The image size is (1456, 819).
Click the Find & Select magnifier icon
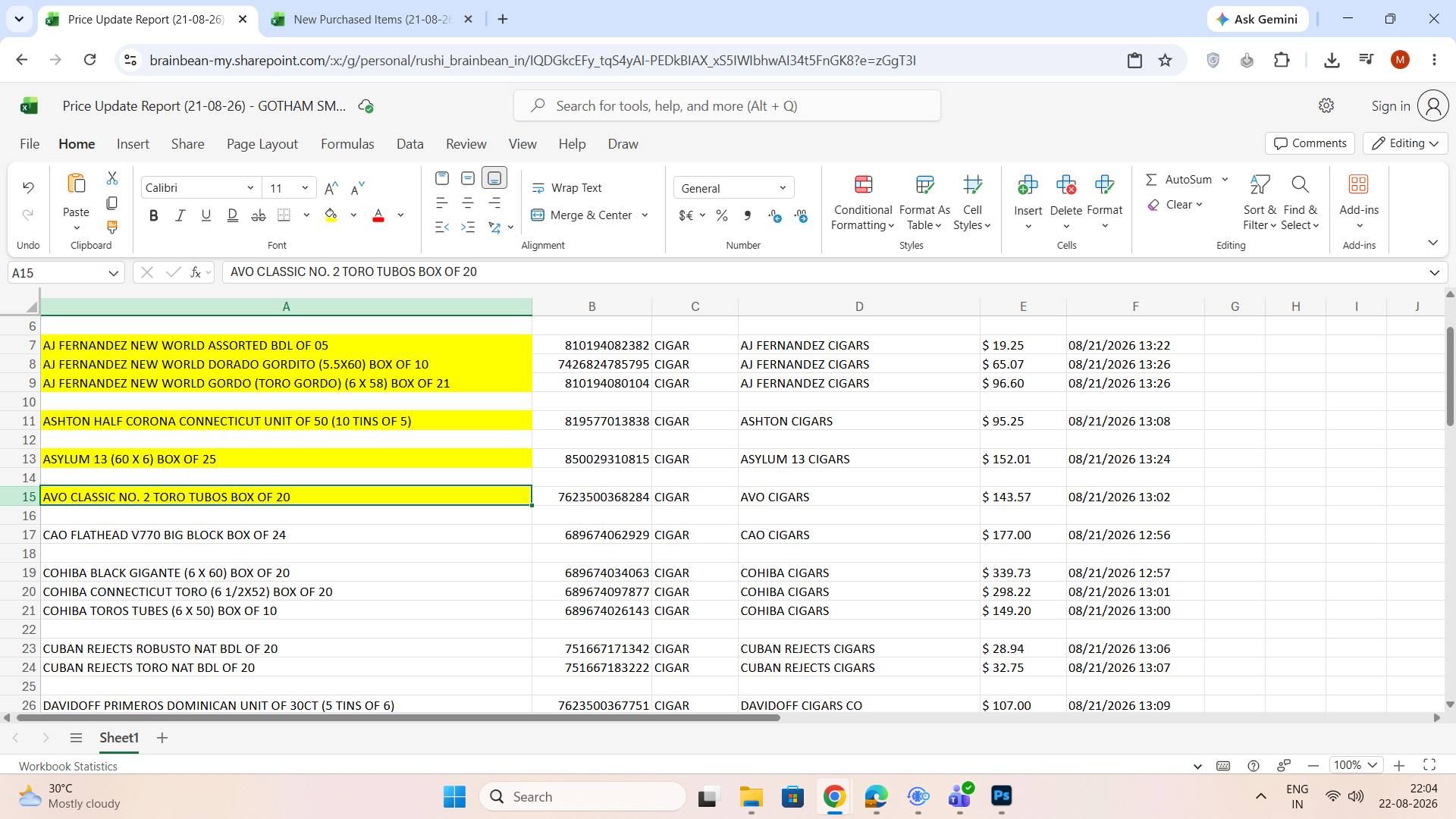coord(1300,184)
